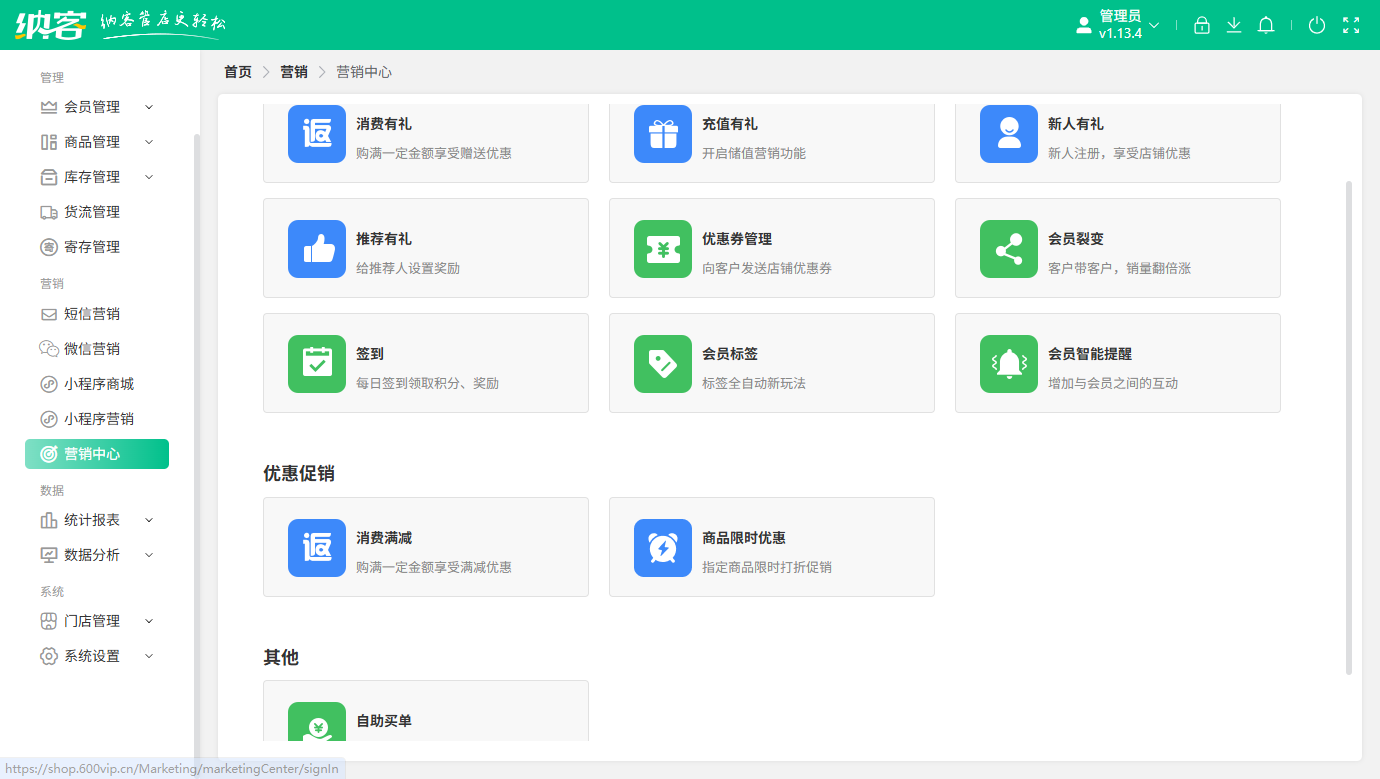Image resolution: width=1380 pixels, height=779 pixels.
Task: Select 小程序商城 in the sidebar
Action: pyautogui.click(x=98, y=384)
